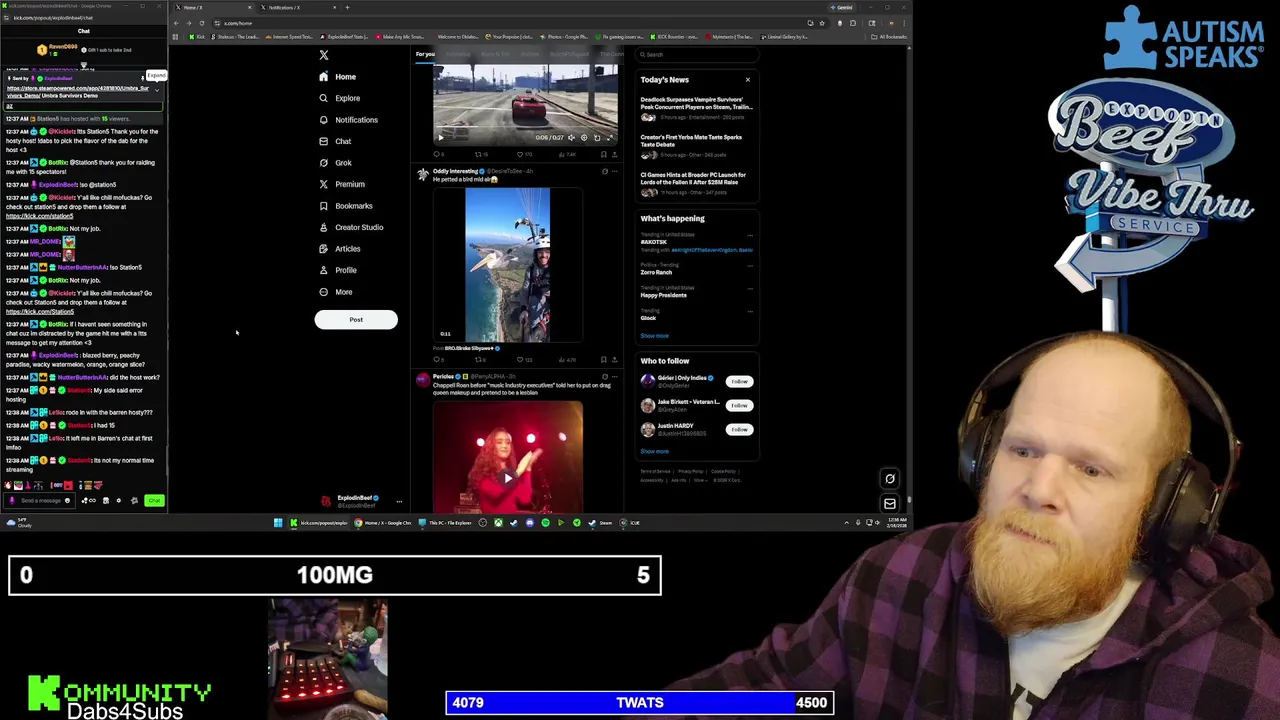Open Chat in the X sidebar

click(x=334, y=141)
